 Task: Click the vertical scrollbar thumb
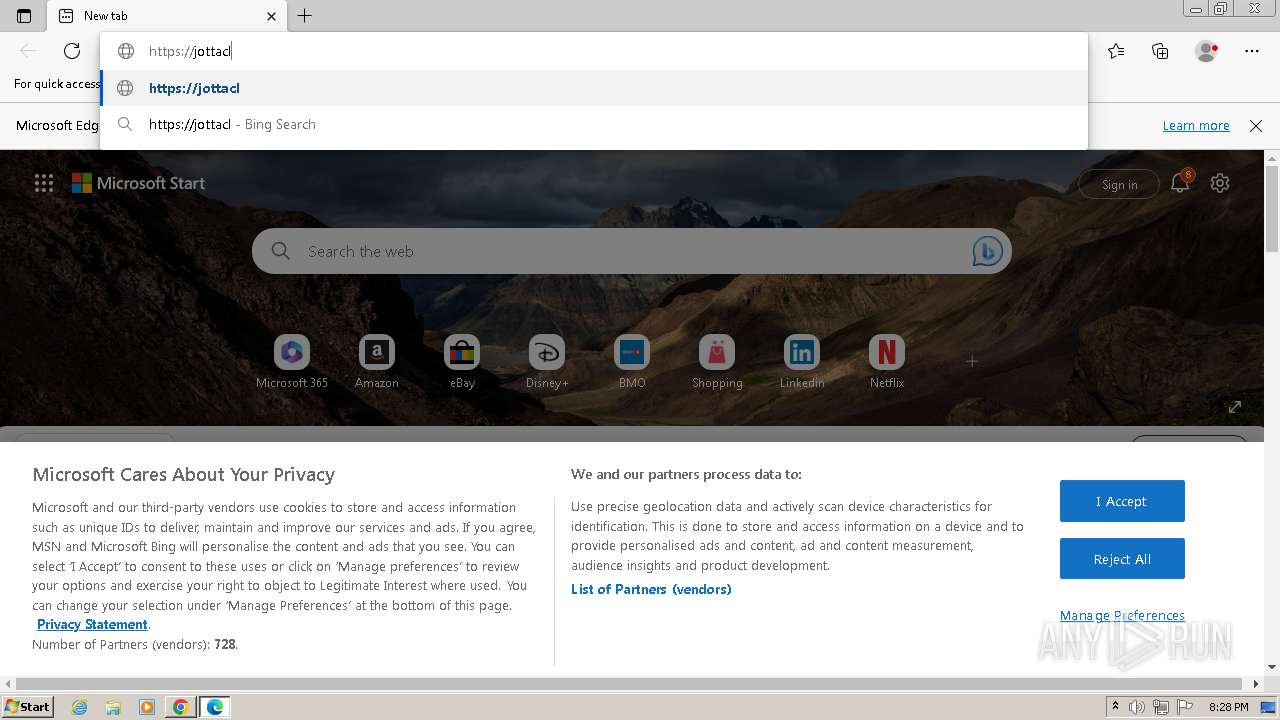1272,208
